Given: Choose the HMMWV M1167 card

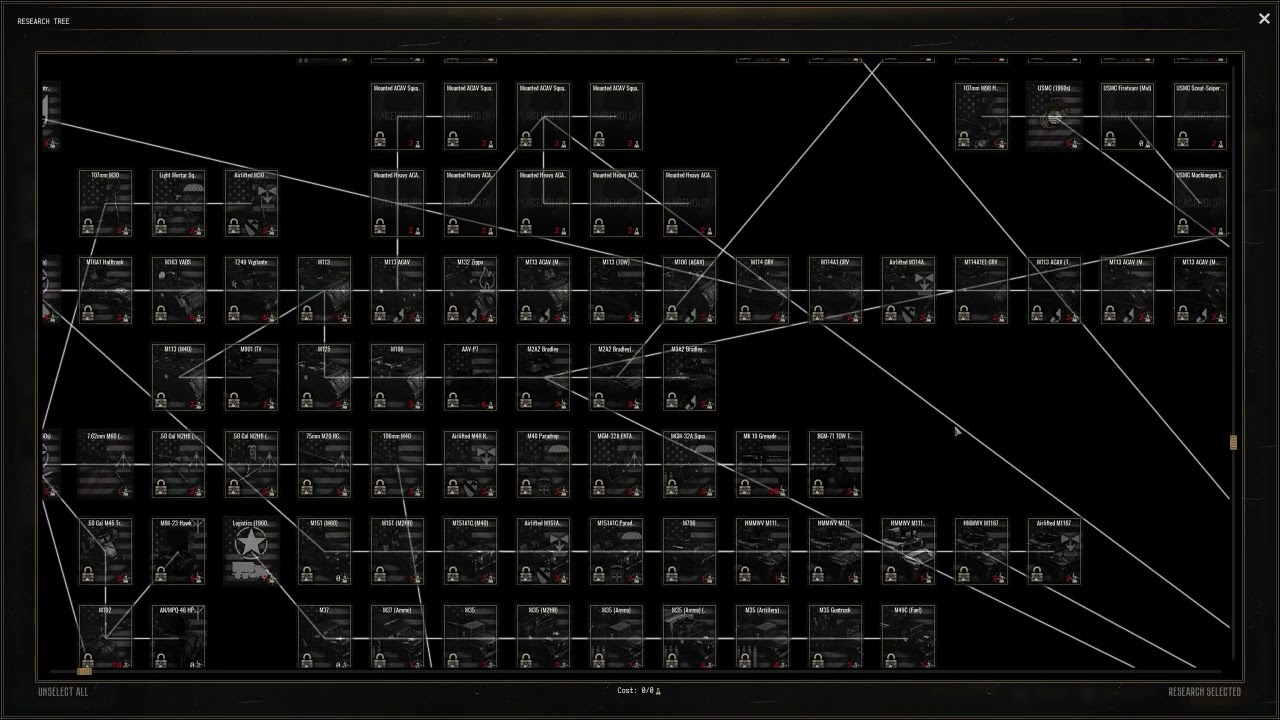Looking at the screenshot, I should click(x=981, y=551).
